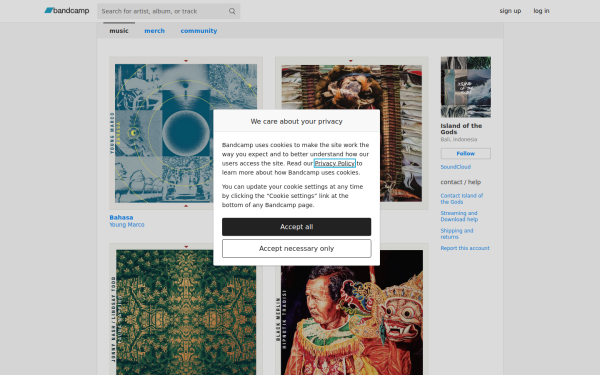The width and height of the screenshot is (600, 375).
Task: Follow Island of the Gods
Action: click(x=466, y=153)
